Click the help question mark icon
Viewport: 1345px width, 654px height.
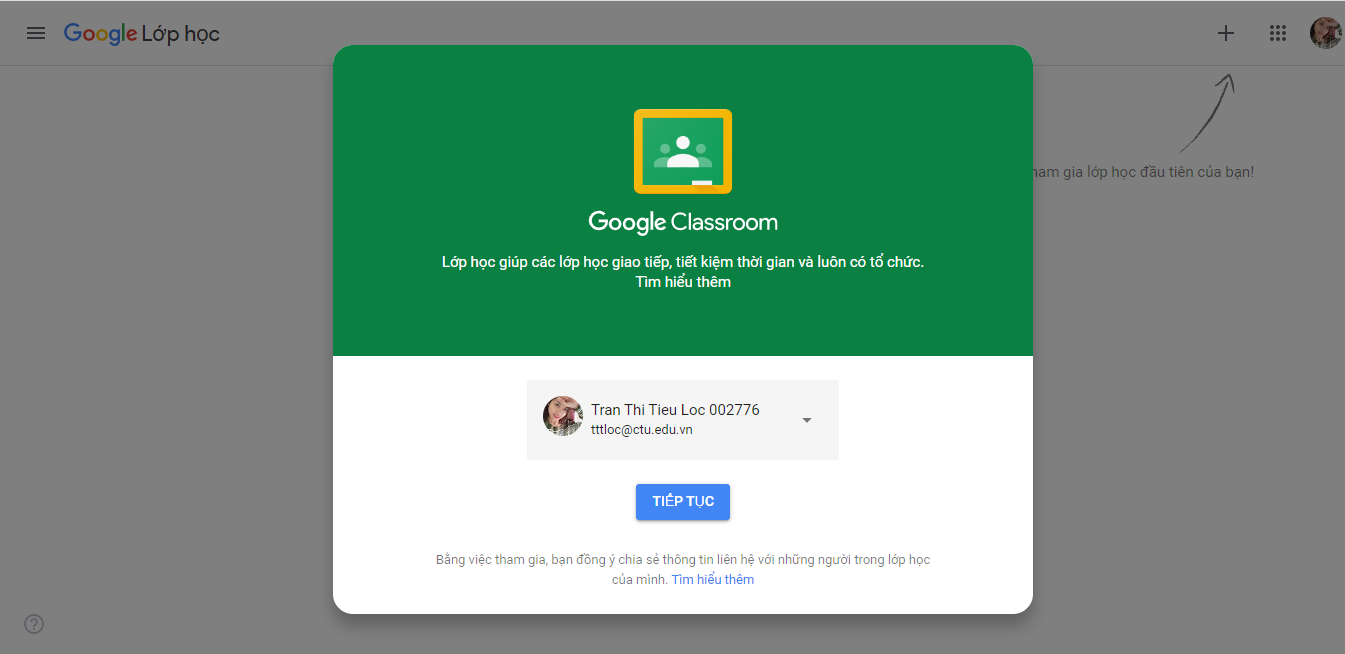point(34,625)
